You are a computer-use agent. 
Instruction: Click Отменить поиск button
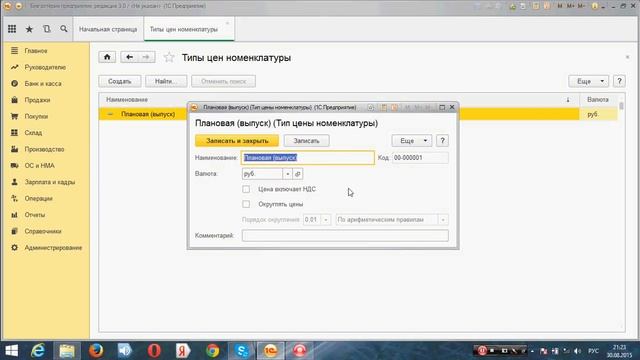[x=224, y=81]
